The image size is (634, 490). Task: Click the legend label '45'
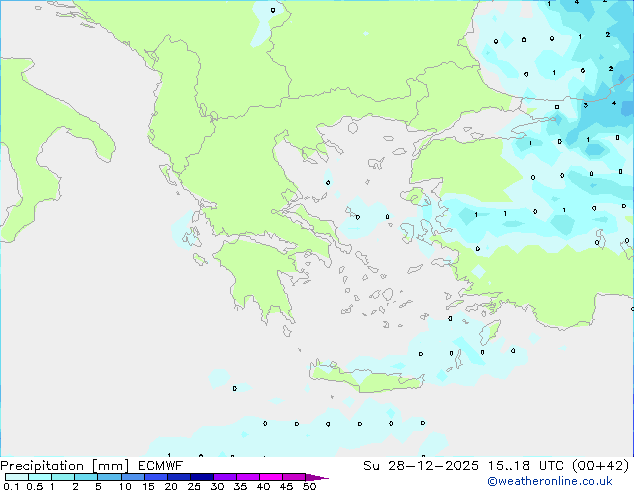[x=286, y=486]
